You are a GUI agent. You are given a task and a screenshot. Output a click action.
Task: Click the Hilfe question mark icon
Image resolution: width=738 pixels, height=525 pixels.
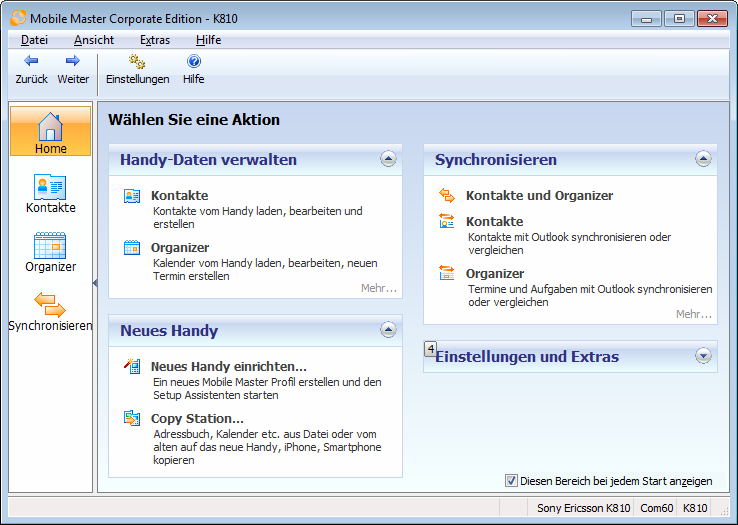pyautogui.click(x=193, y=61)
